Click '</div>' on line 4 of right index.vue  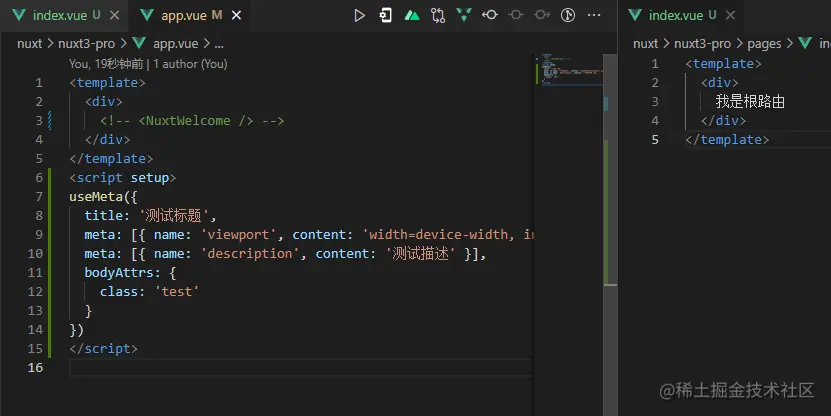point(723,121)
